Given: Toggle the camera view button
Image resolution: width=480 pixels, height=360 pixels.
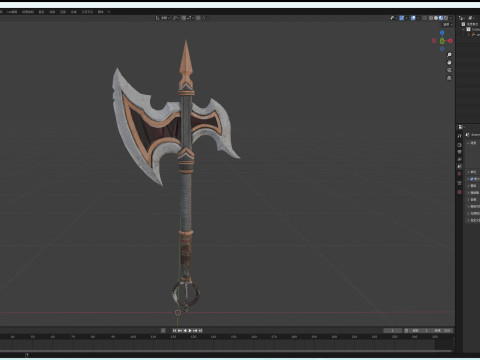Looking at the screenshot, I should coord(449,70).
